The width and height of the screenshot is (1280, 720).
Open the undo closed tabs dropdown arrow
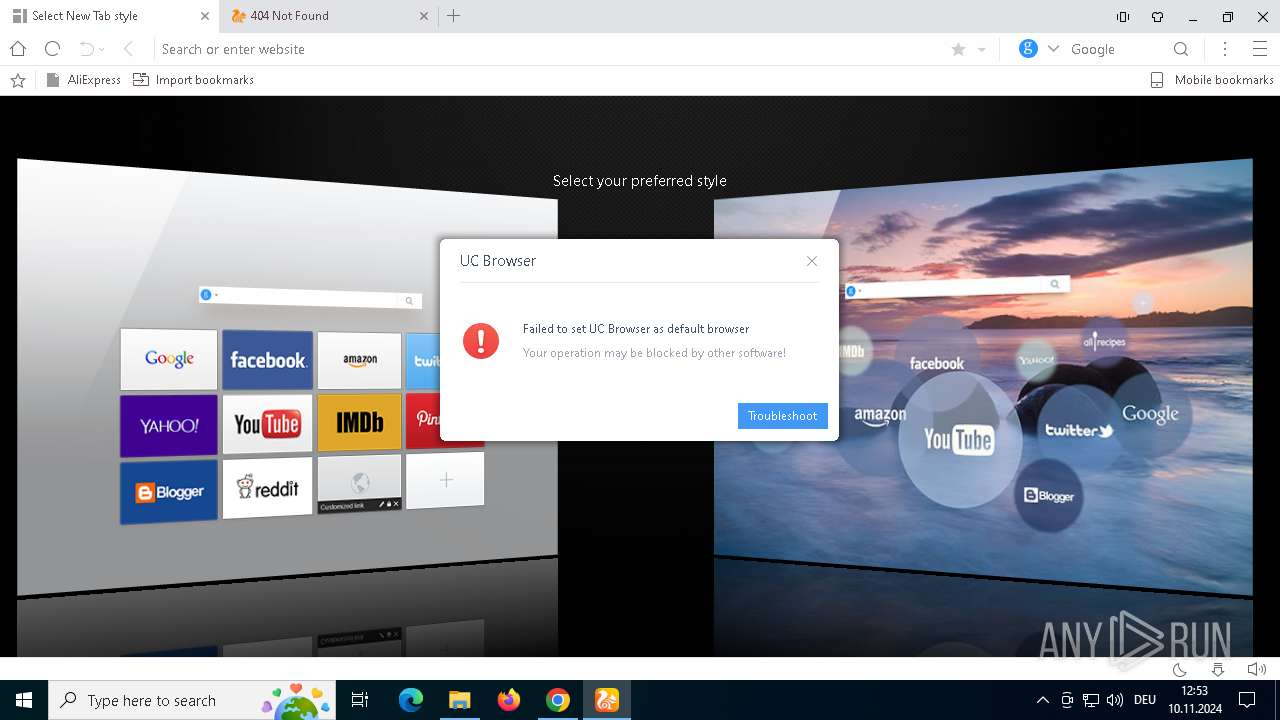[x=101, y=50]
